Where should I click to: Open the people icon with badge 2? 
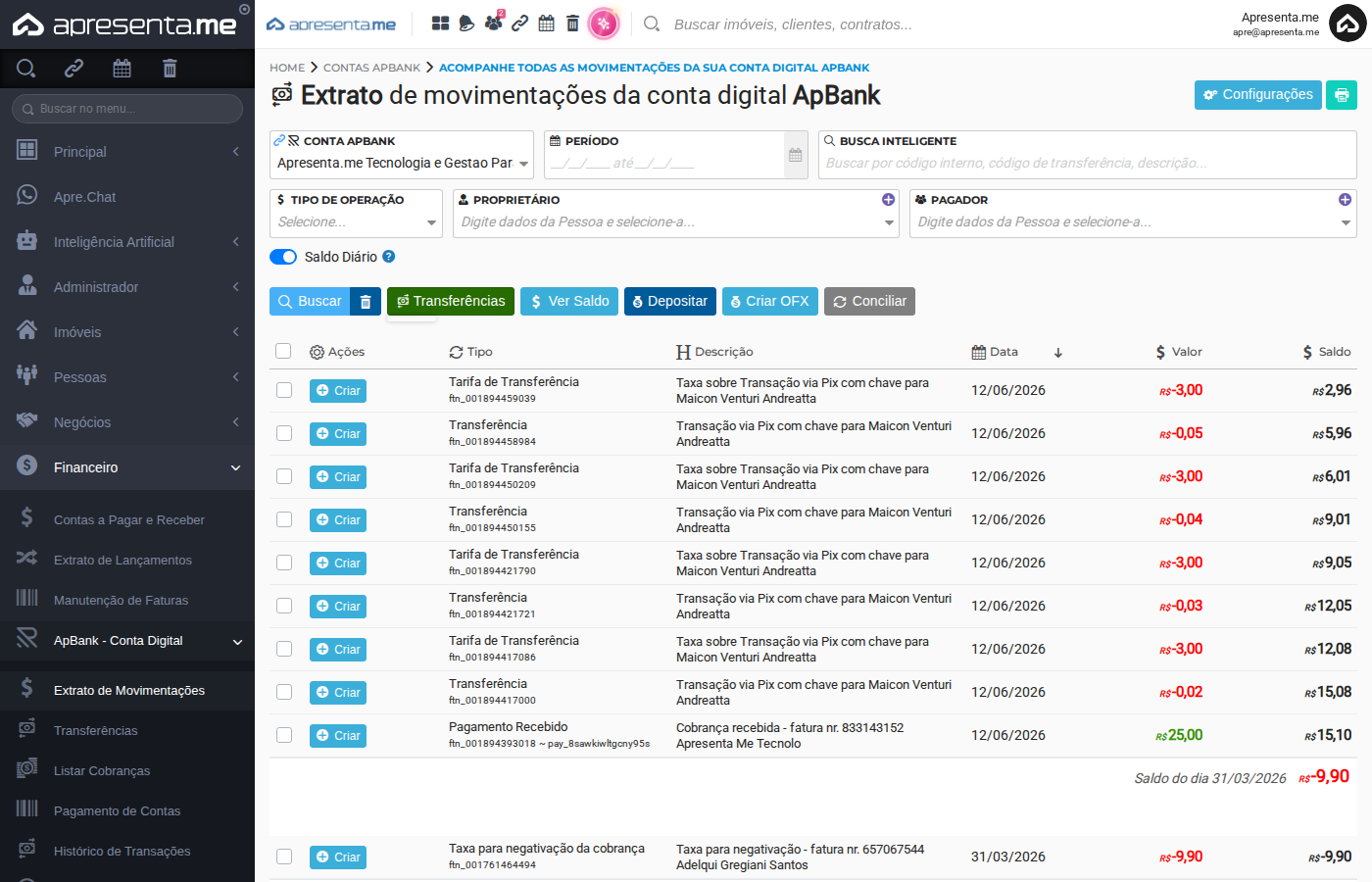click(494, 22)
